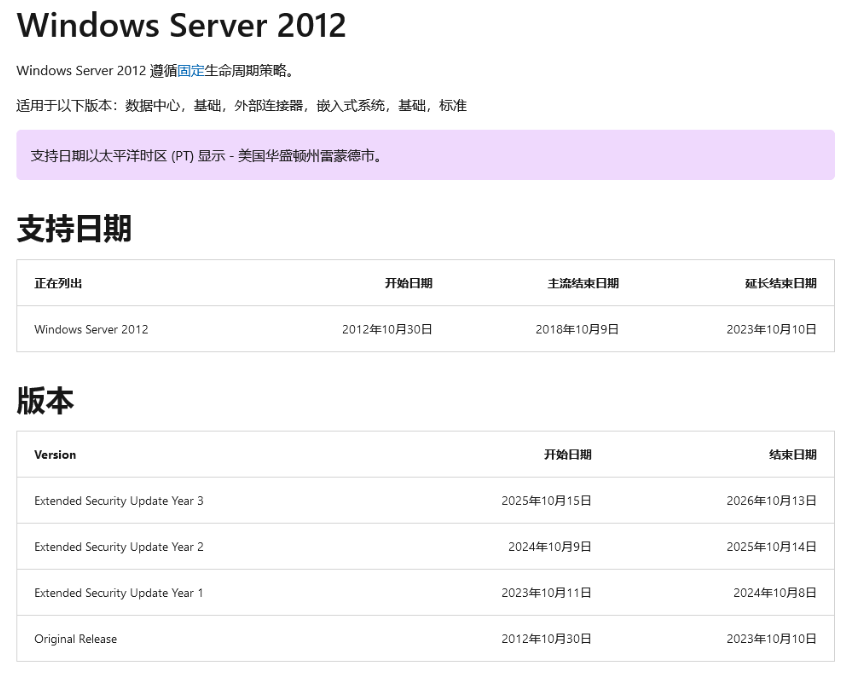Open the 固定 lifecycle policy link
Screen dimensions: 850x685
pos(191,71)
